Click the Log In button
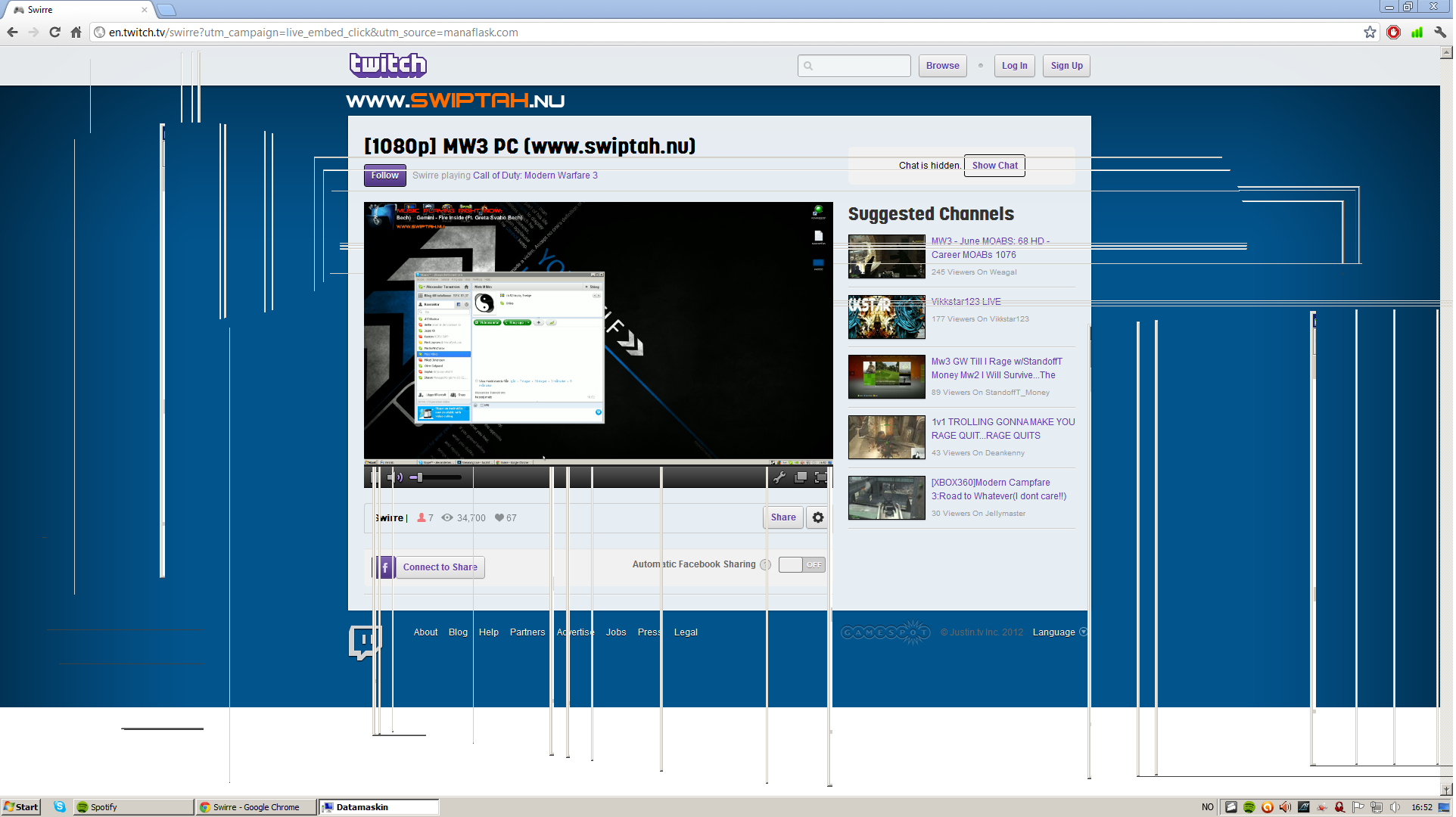The width and height of the screenshot is (1456, 817). [1014, 66]
